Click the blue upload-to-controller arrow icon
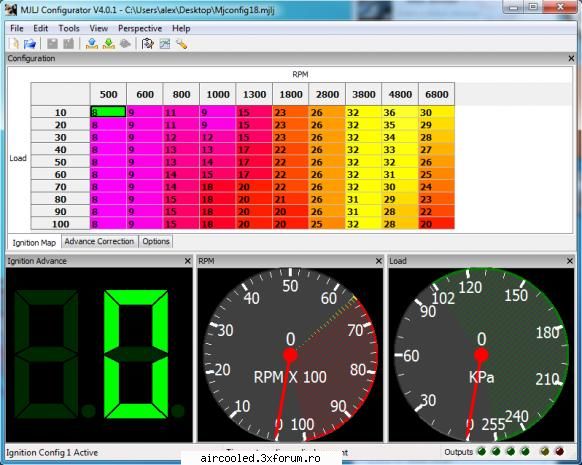Screen dimensions: 582x465 point(92,44)
